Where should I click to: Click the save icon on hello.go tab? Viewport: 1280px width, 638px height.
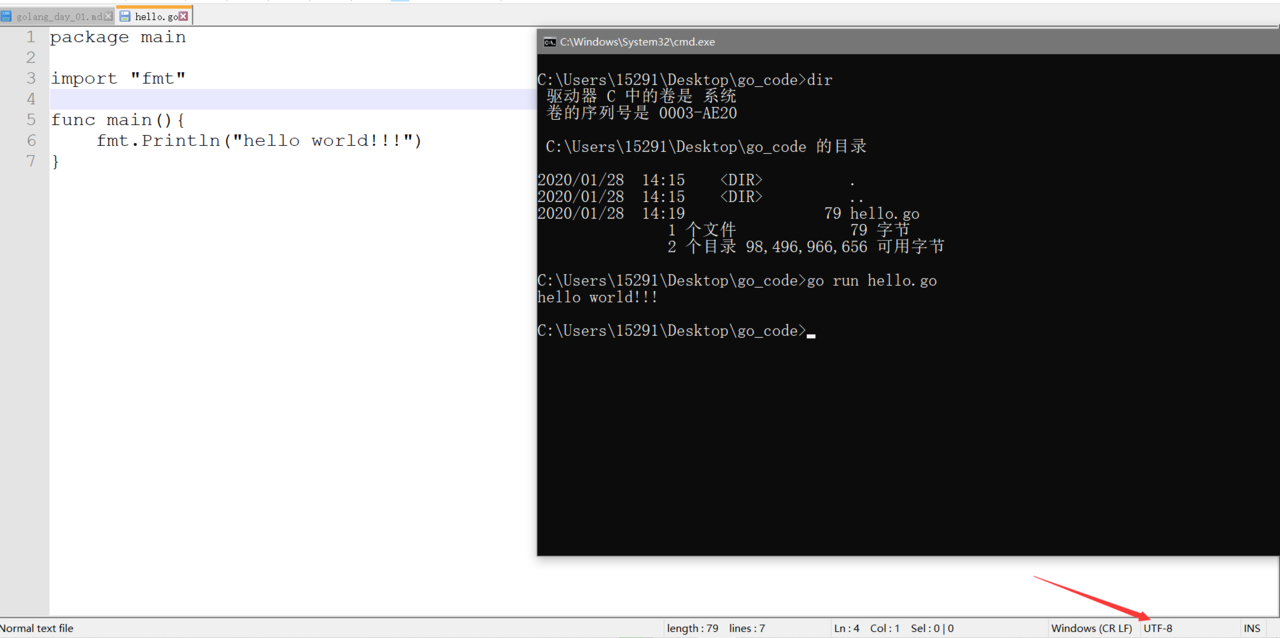pos(125,17)
